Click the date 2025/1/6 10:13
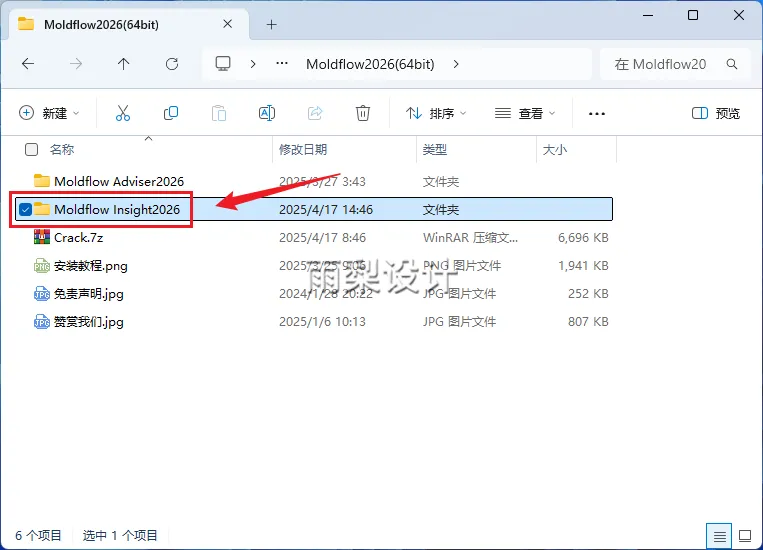 pos(322,322)
